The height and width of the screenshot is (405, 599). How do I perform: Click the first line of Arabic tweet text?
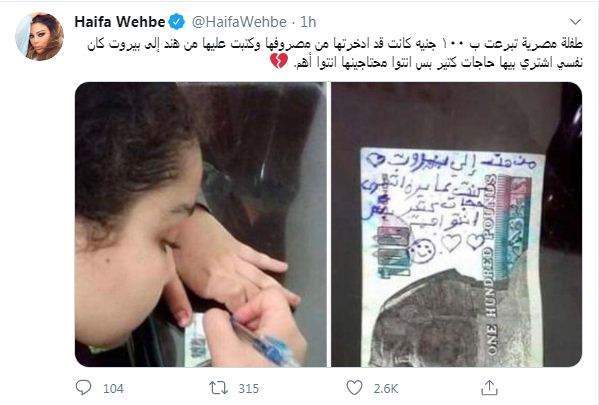(x=335, y=44)
